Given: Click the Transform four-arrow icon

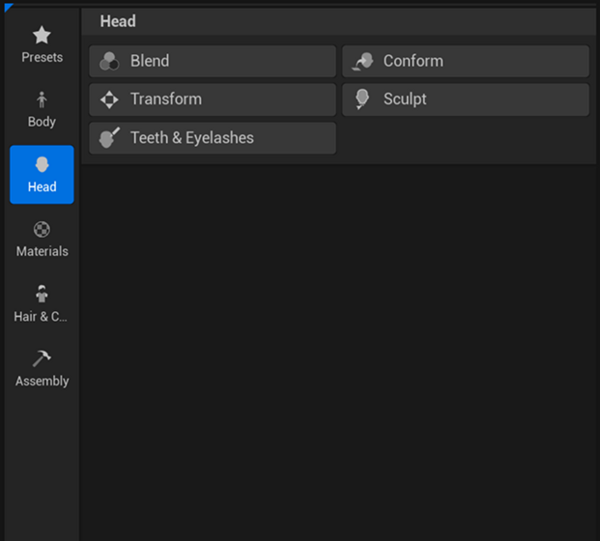Looking at the screenshot, I should tap(109, 99).
